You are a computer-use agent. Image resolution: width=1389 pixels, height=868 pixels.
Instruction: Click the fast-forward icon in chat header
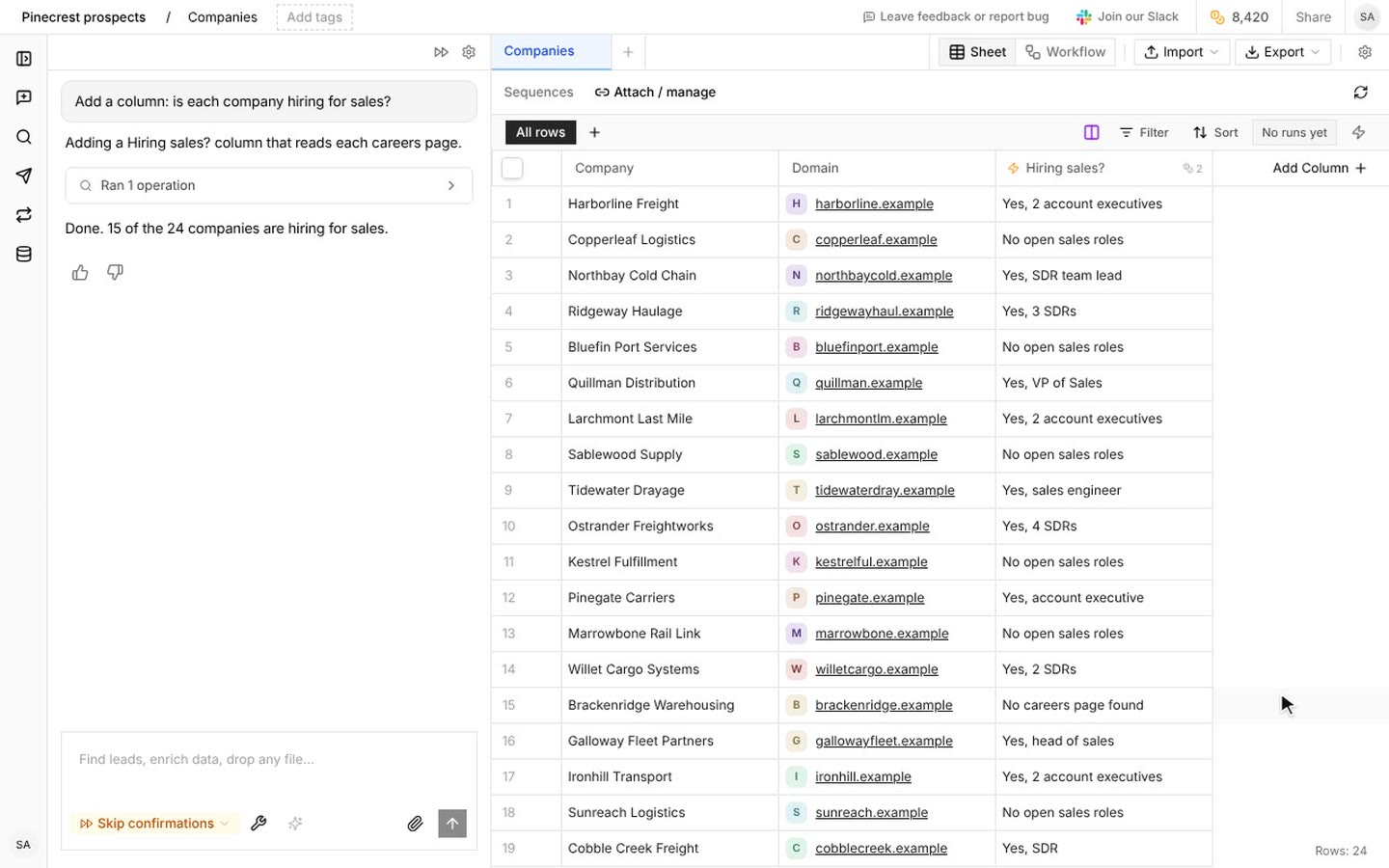pyautogui.click(x=441, y=52)
